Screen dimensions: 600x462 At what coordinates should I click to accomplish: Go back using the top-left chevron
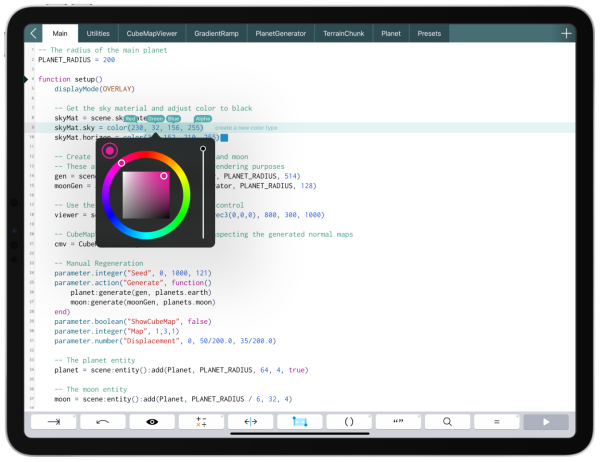33,34
